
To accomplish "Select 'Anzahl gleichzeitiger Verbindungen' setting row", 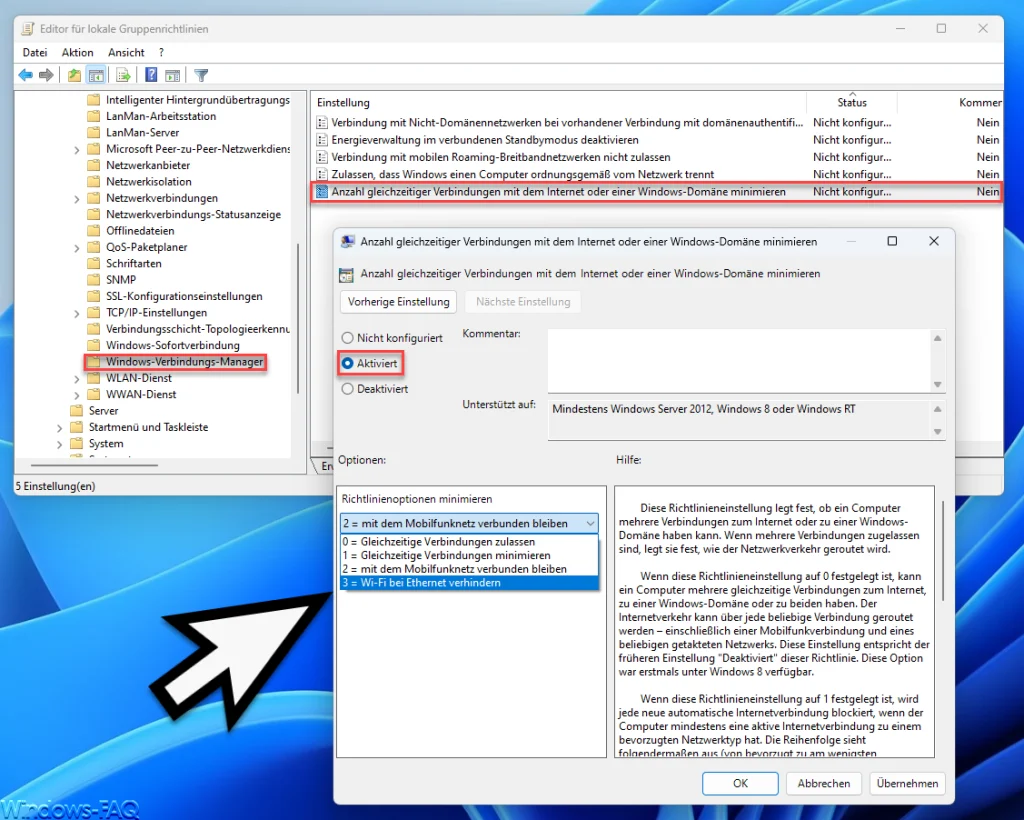I will tap(657, 192).
